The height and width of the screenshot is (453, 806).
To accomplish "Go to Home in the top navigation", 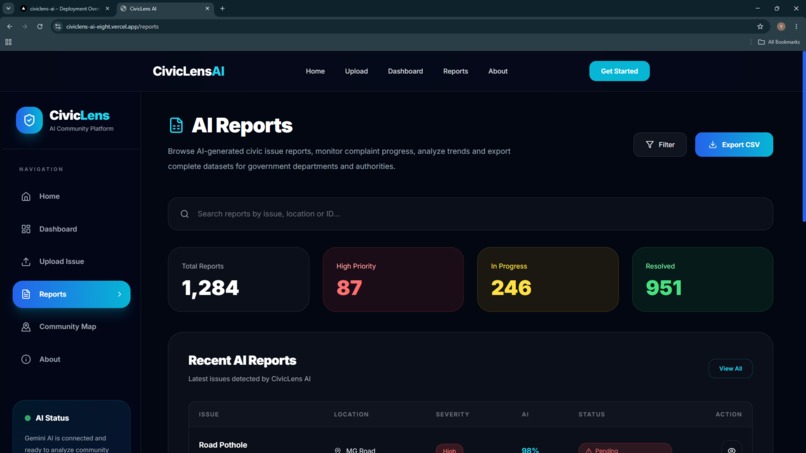I will pos(315,71).
